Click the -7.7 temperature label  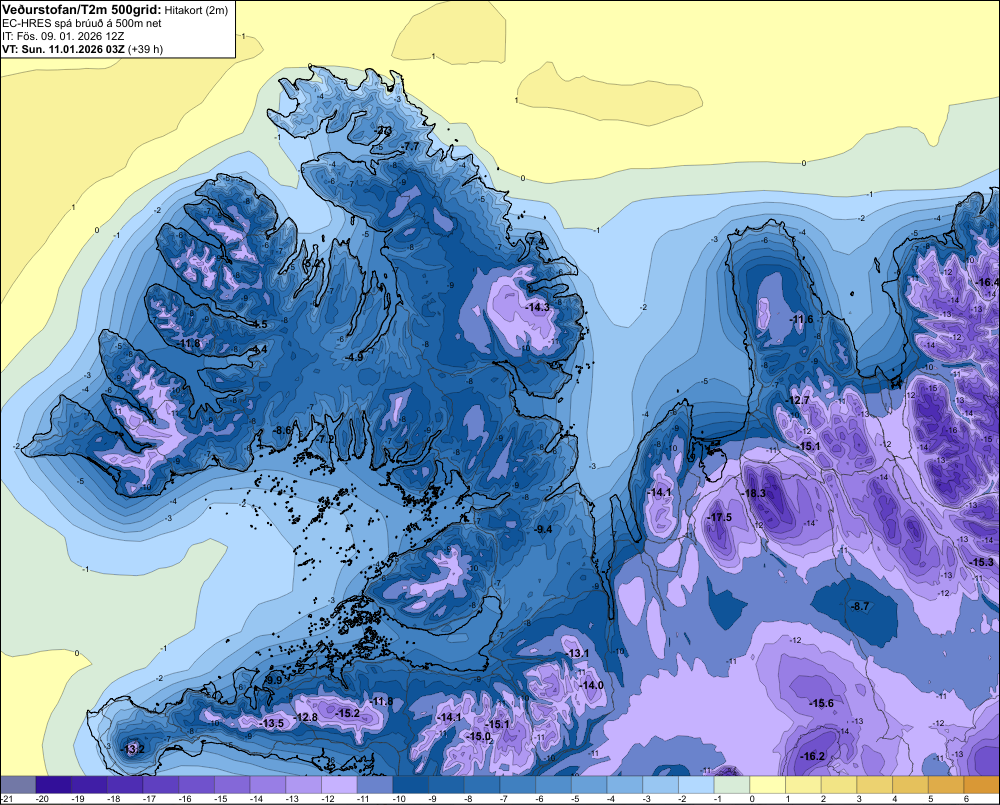[410, 146]
